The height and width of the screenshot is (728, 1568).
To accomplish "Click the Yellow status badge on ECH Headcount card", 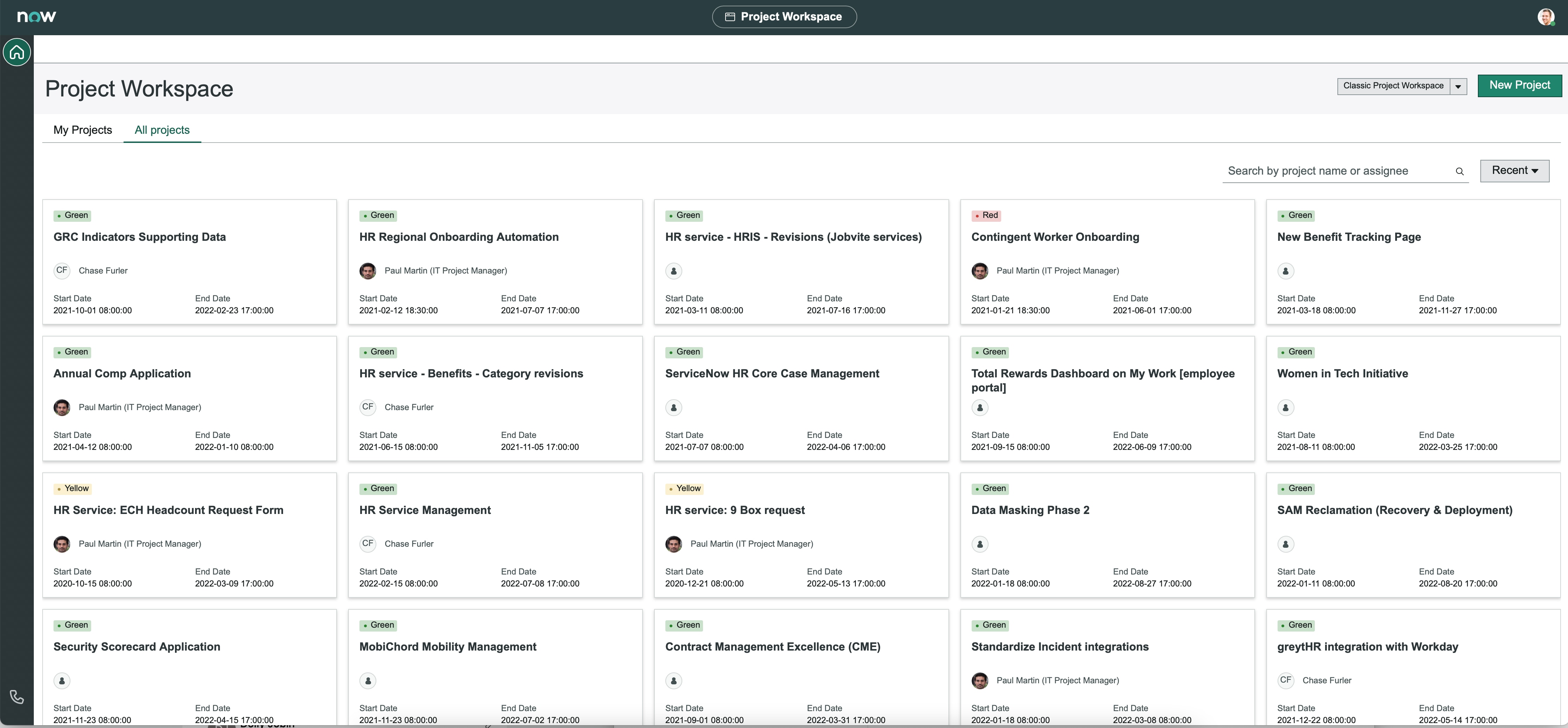I will [x=73, y=489].
